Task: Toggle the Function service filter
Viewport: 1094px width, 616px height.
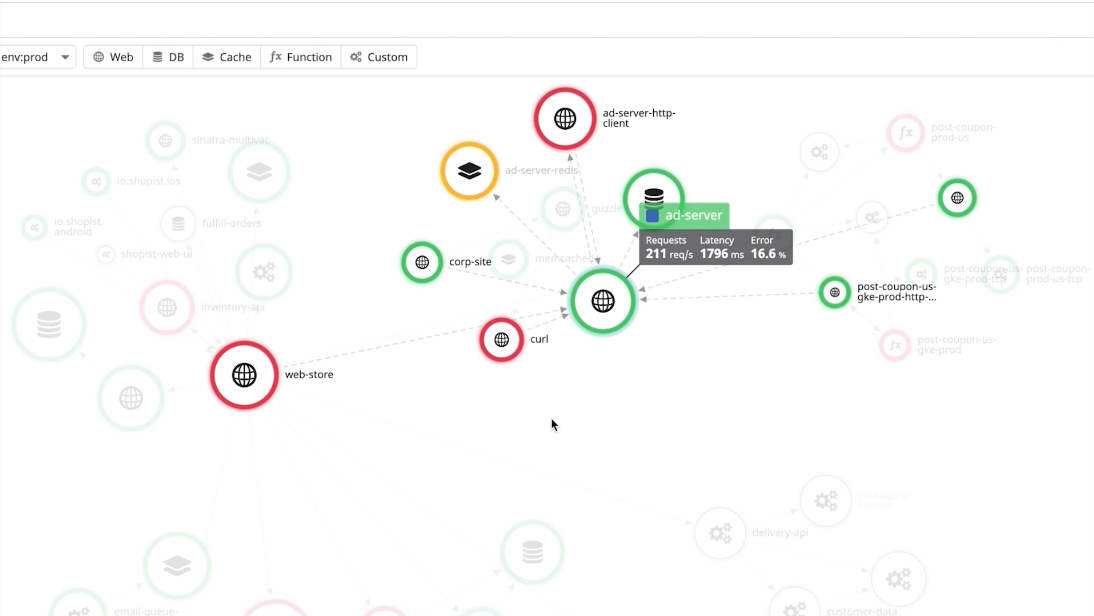Action: click(x=301, y=57)
